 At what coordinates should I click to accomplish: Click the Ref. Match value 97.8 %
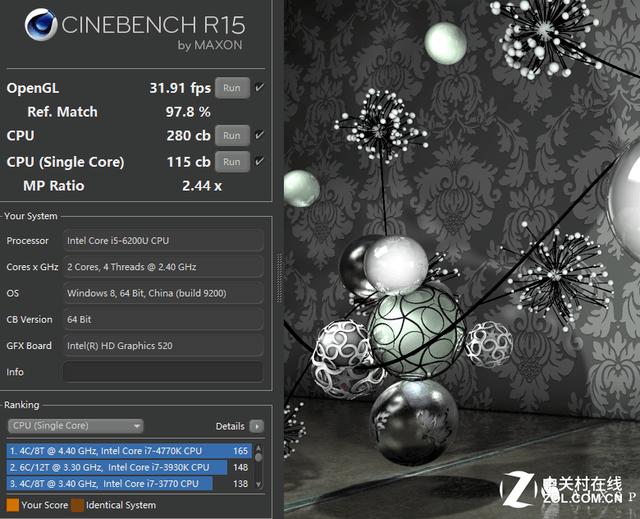coord(188,112)
